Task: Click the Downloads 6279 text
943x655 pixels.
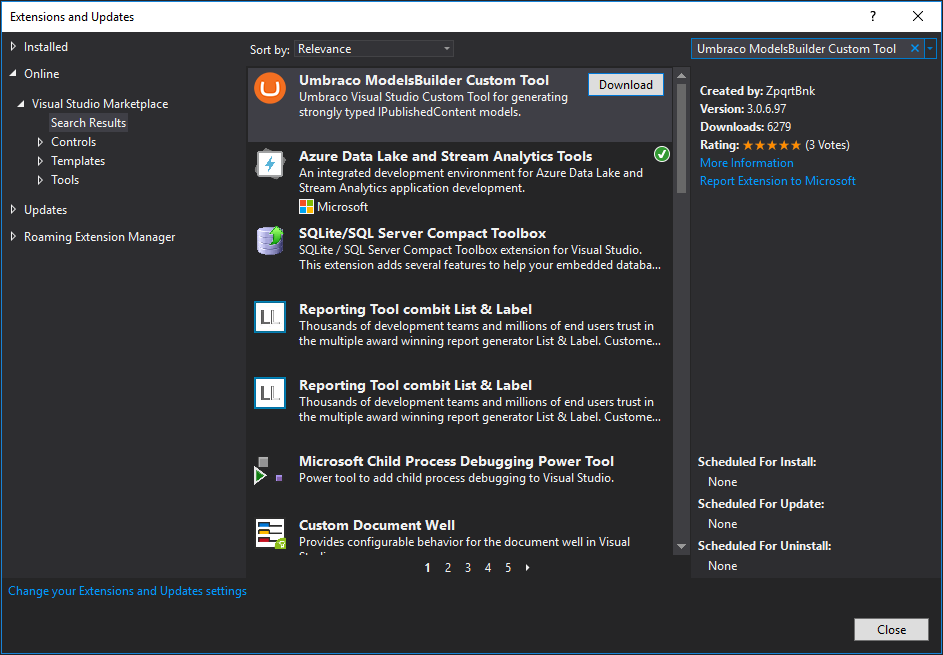Action: [x=745, y=127]
